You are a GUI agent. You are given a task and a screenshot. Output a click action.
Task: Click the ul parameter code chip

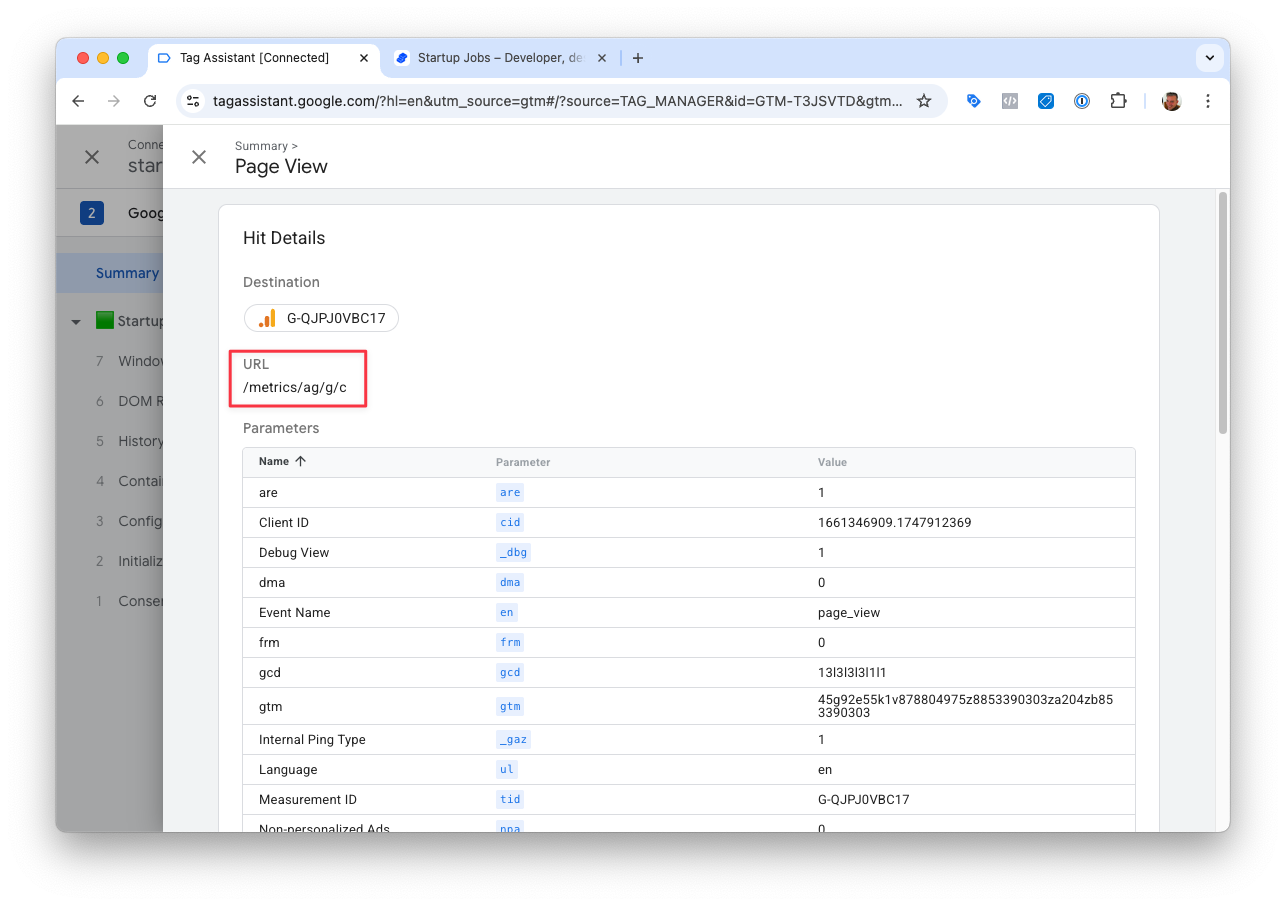[x=507, y=769]
